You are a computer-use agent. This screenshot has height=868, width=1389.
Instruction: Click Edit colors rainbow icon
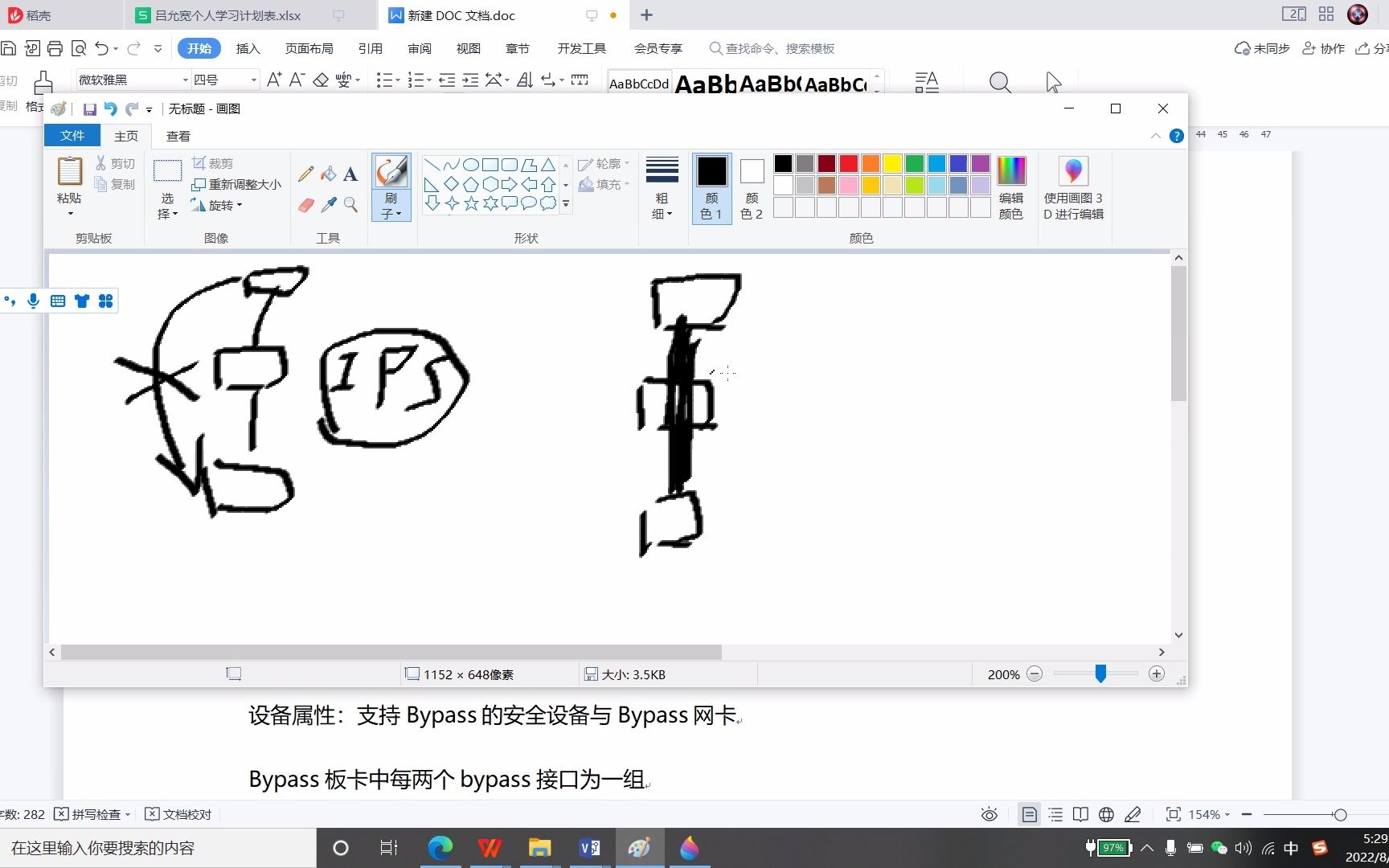1011,170
